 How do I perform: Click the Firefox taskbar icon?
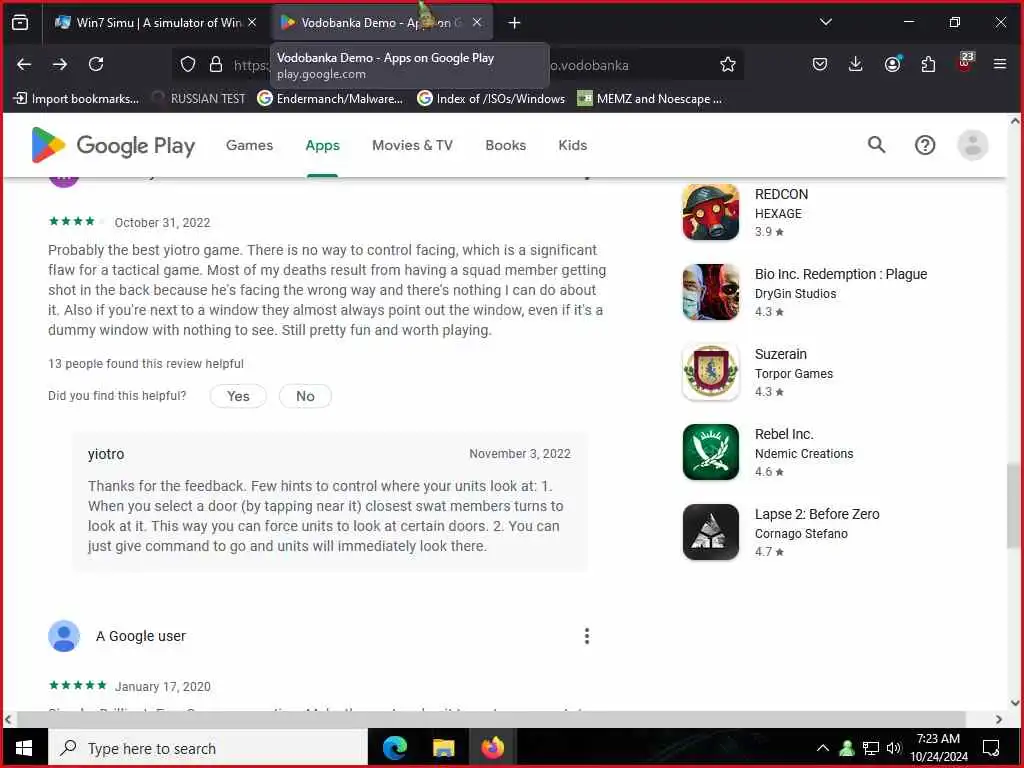(x=492, y=748)
